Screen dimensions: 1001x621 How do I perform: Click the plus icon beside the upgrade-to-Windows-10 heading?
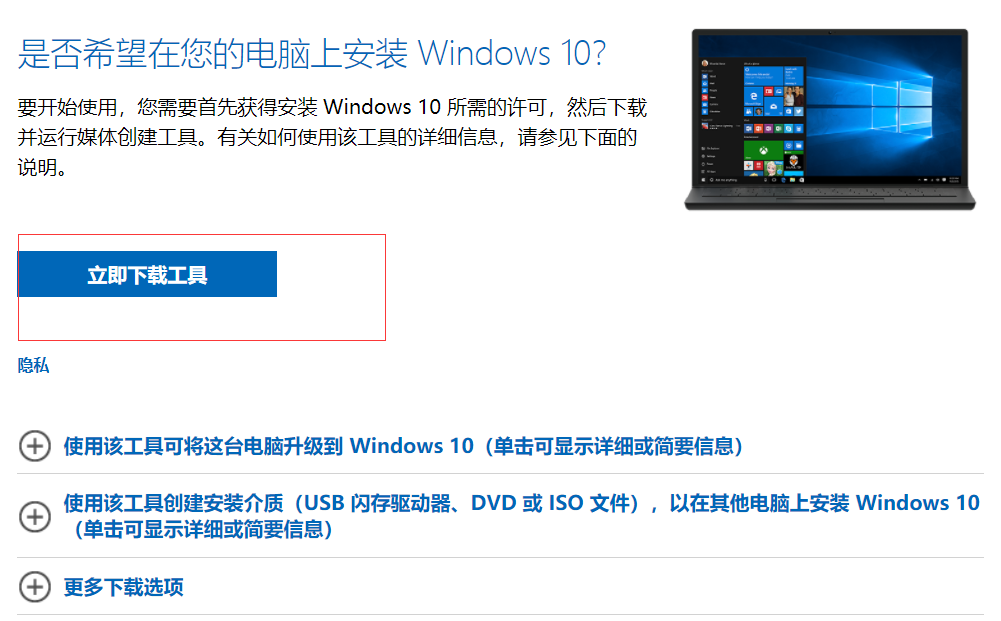(34, 445)
